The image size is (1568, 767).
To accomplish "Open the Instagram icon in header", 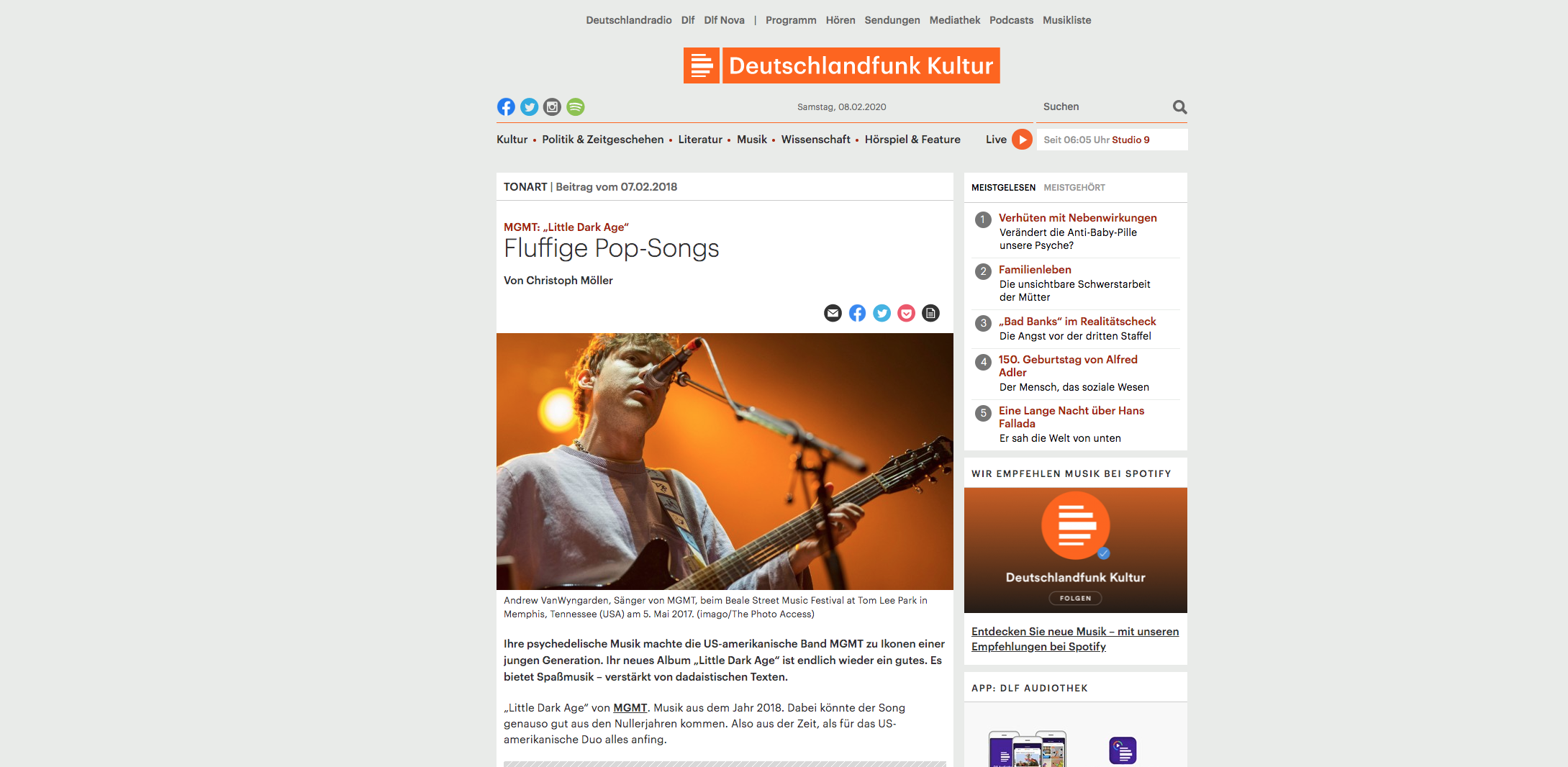I will [552, 107].
